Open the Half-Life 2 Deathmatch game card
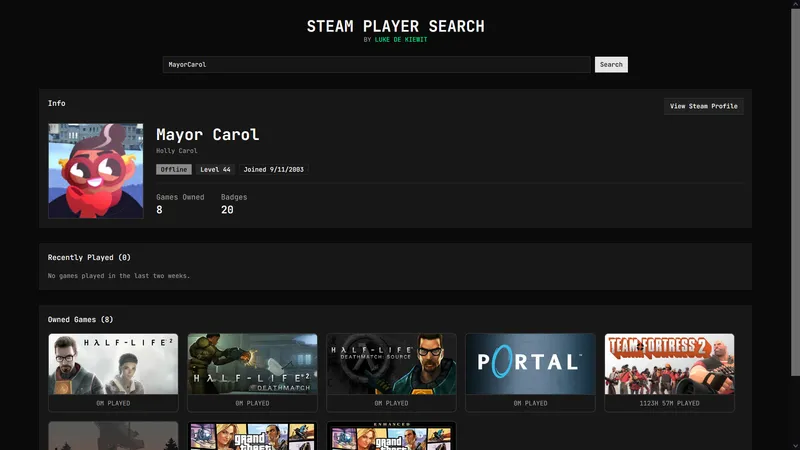 click(252, 372)
